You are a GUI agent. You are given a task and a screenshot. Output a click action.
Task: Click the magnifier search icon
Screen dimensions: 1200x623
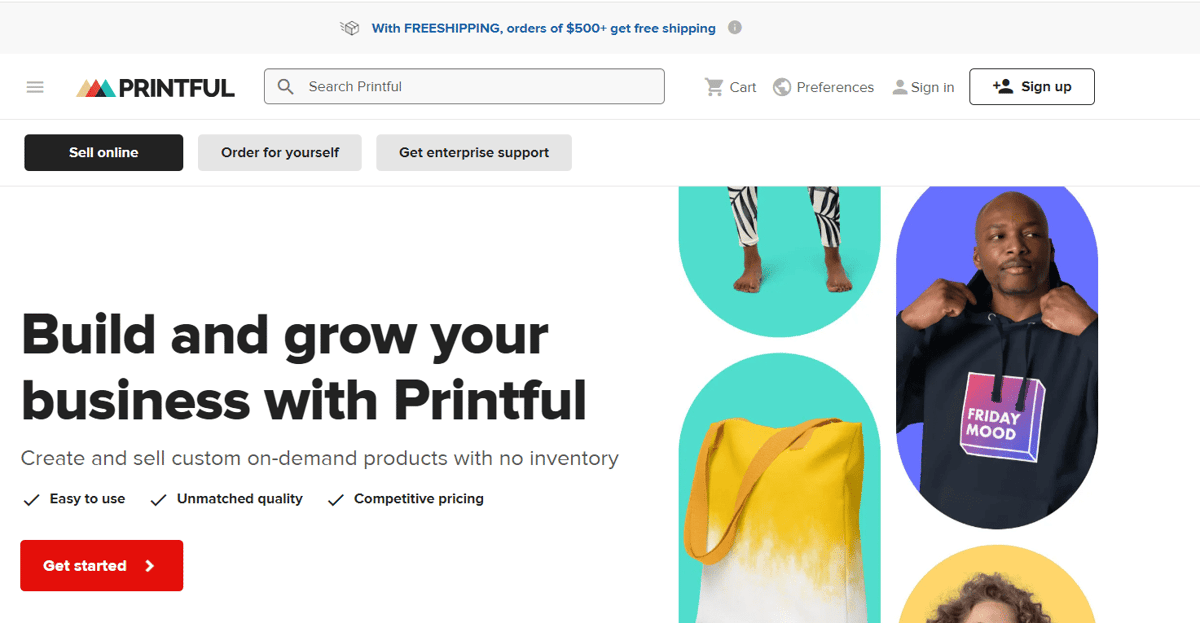[286, 87]
